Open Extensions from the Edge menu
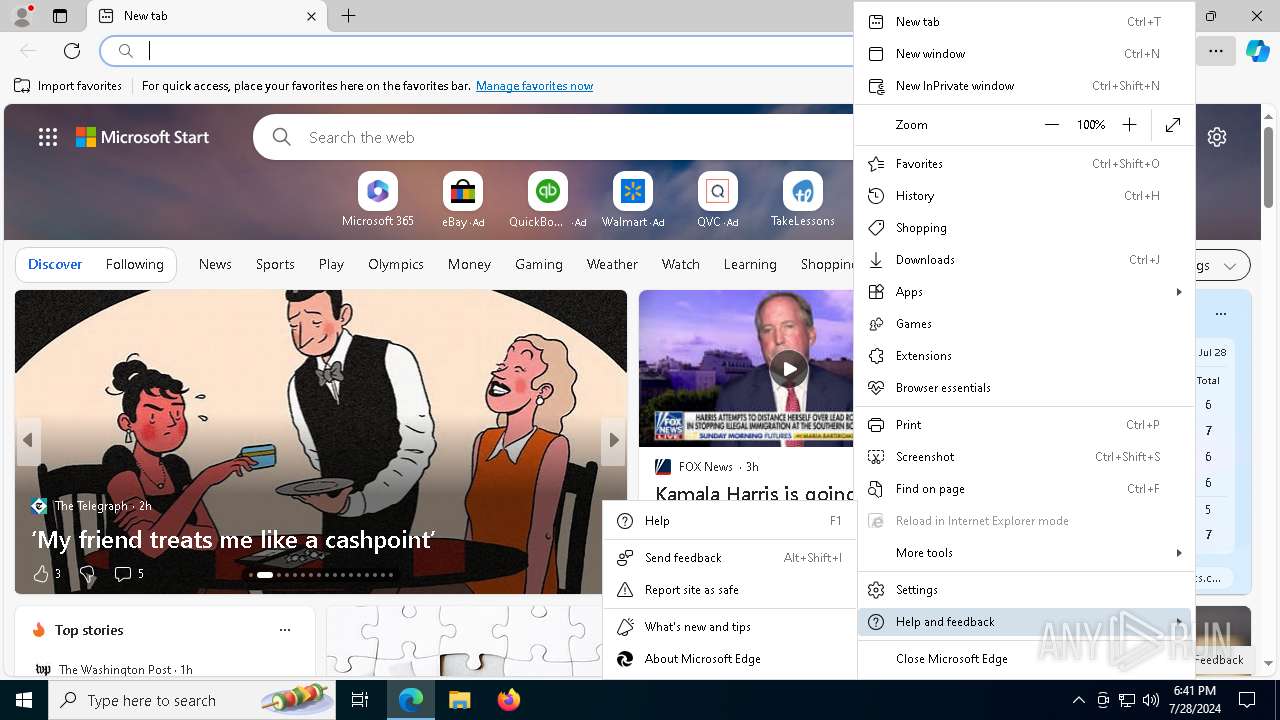Image resolution: width=1280 pixels, height=720 pixels. click(1025, 356)
